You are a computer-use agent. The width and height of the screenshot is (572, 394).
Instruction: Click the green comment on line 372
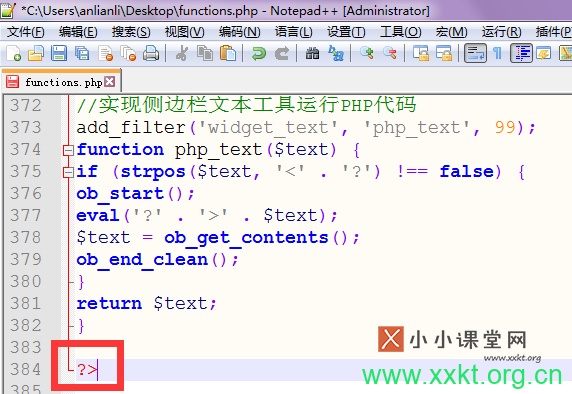tap(246, 105)
